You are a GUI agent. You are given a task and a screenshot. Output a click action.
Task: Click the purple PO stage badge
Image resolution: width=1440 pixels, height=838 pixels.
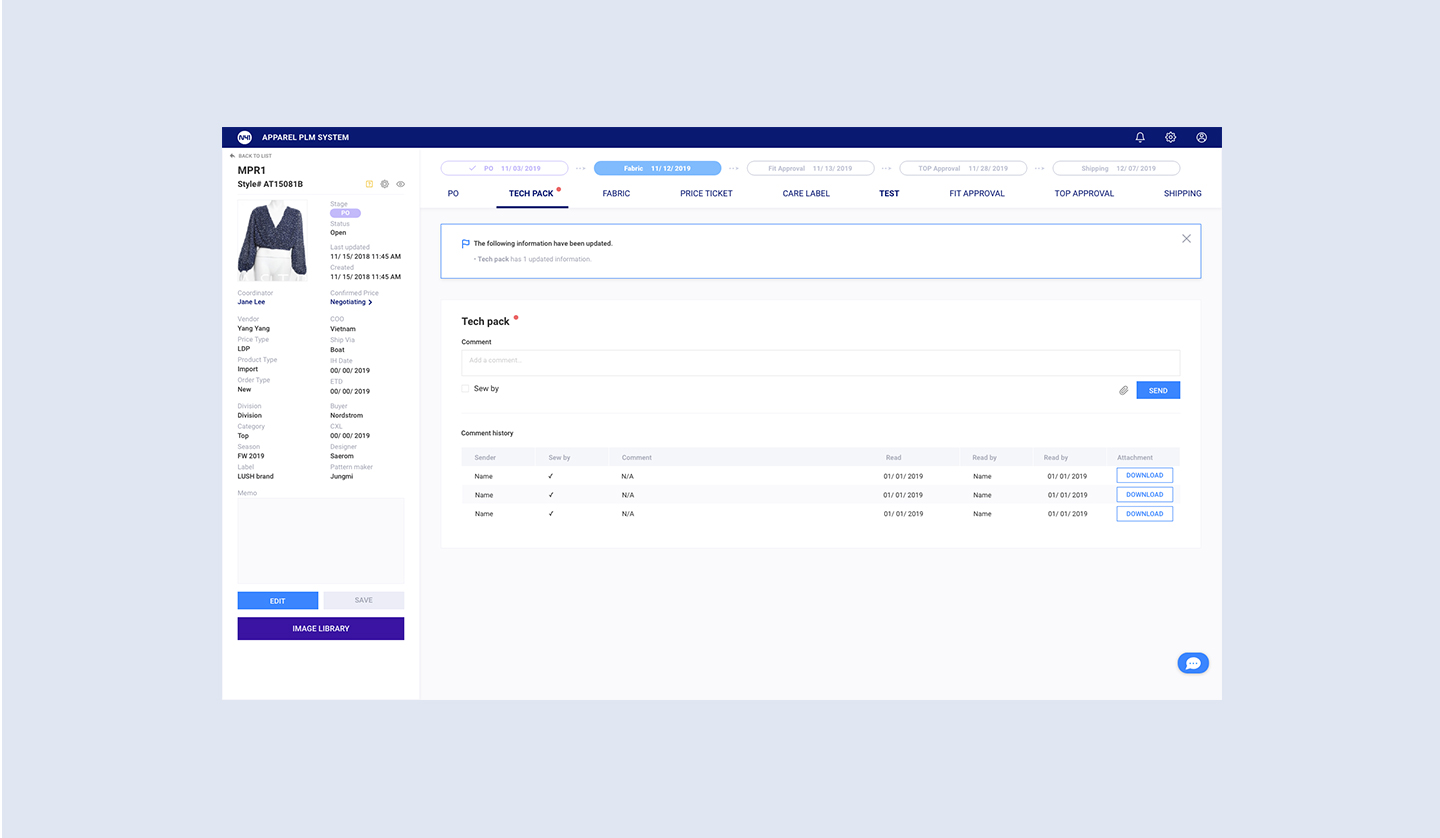click(345, 213)
